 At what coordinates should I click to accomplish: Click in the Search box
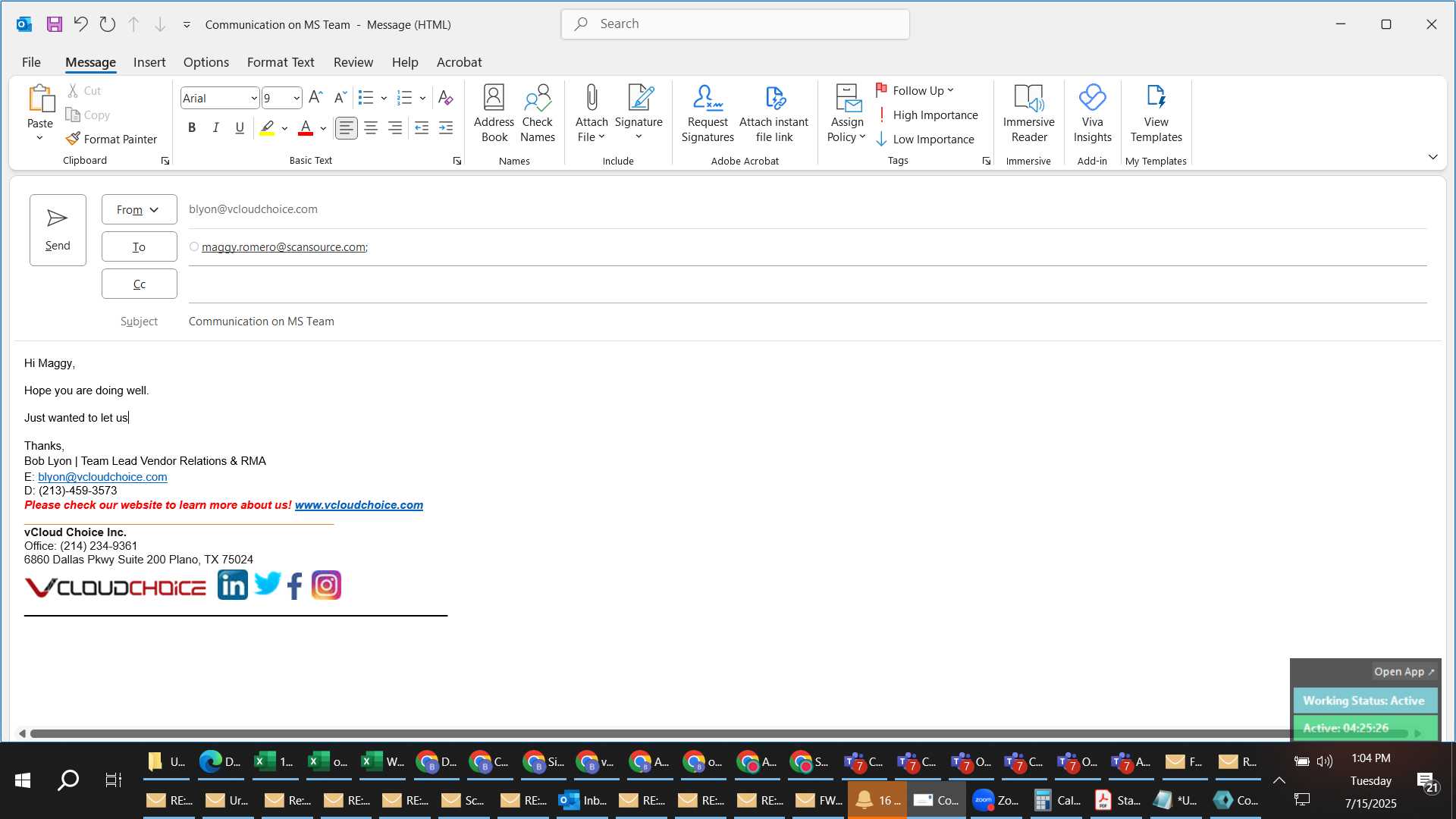[736, 24]
